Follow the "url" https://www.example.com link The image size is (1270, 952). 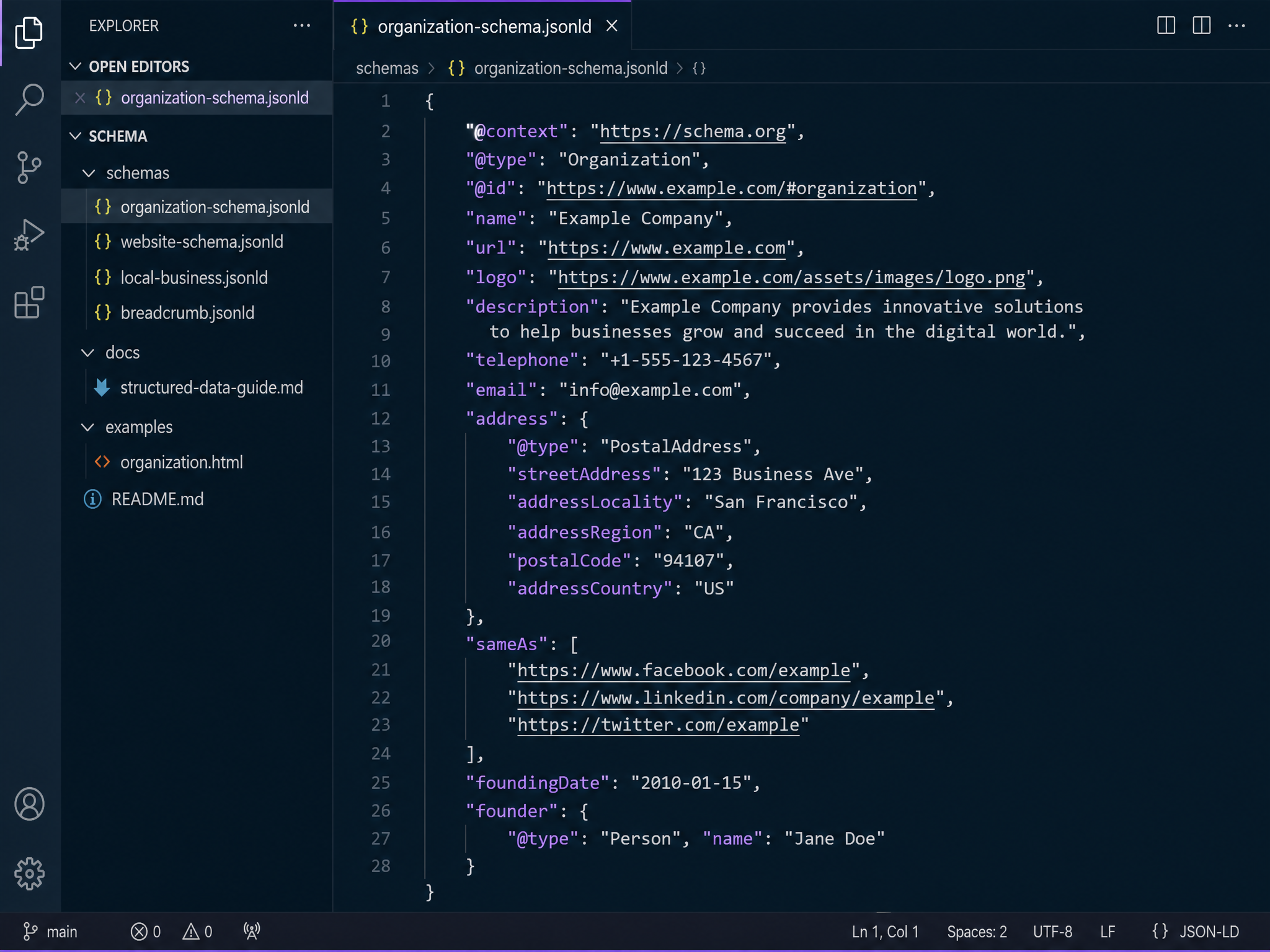[667, 248]
